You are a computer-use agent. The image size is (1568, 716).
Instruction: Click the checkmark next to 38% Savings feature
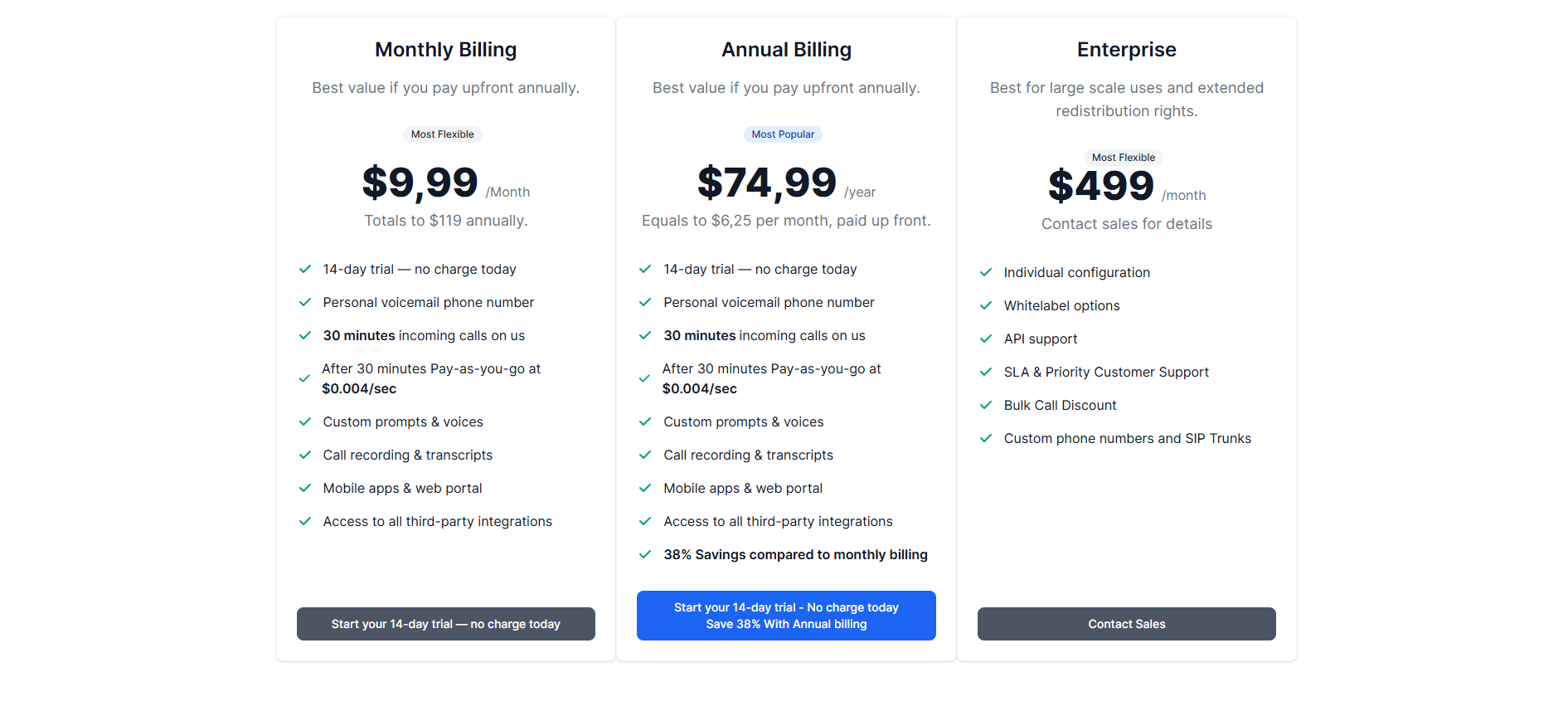point(645,554)
